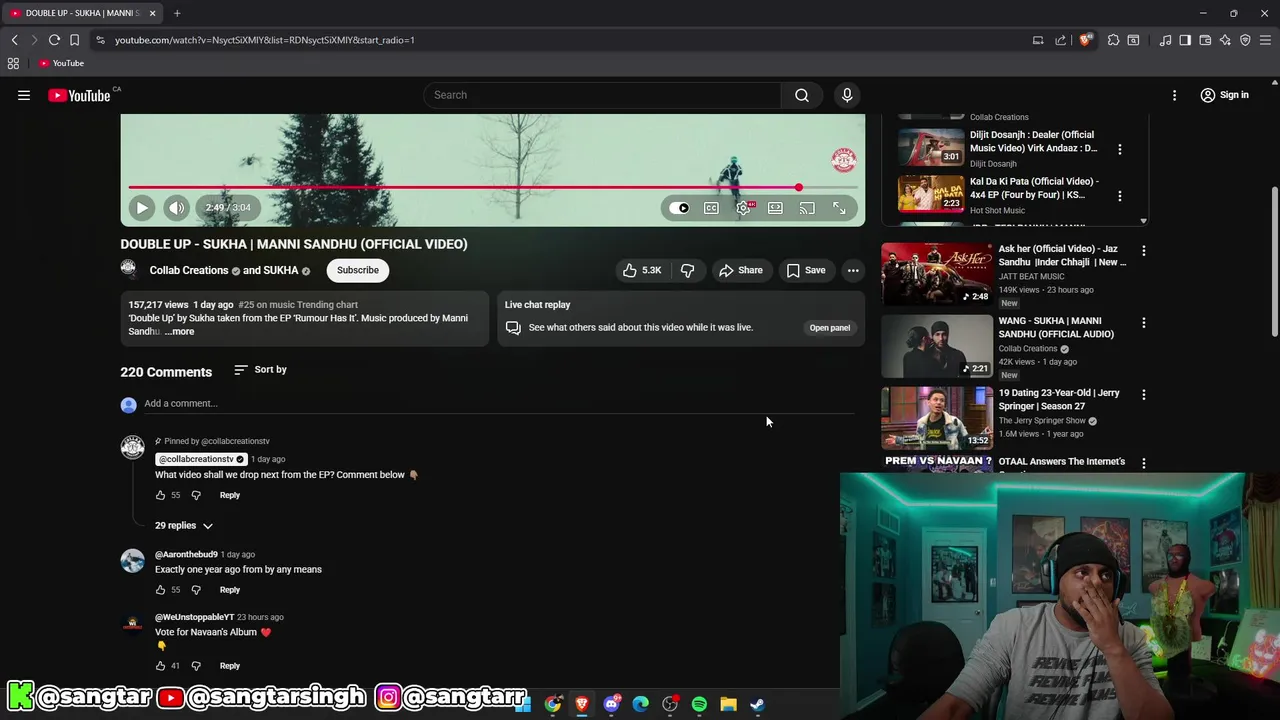The image size is (1280, 720).
Task: Reply to the Aaronthebud9 comment
Action: pos(230,590)
